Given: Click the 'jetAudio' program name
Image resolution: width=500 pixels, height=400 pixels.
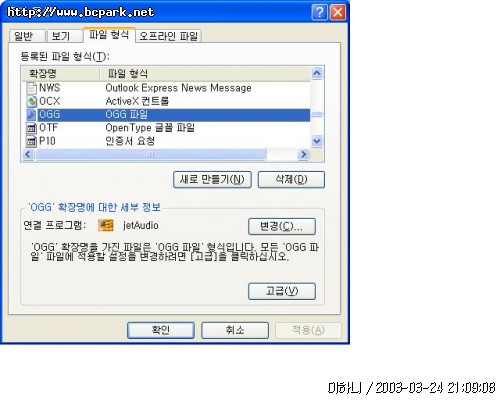Looking at the screenshot, I should [x=141, y=226].
